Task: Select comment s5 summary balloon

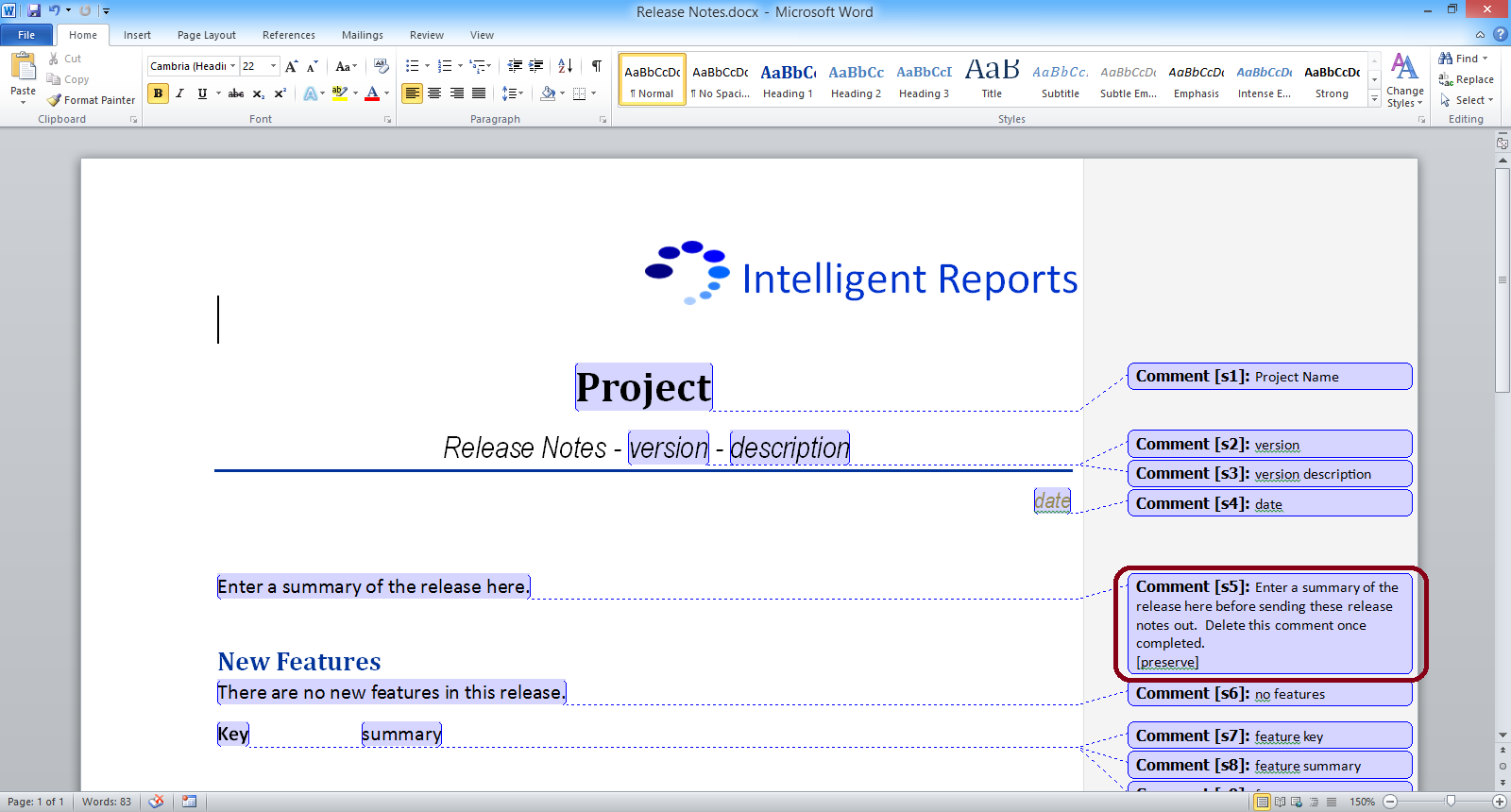Action: click(x=1269, y=624)
